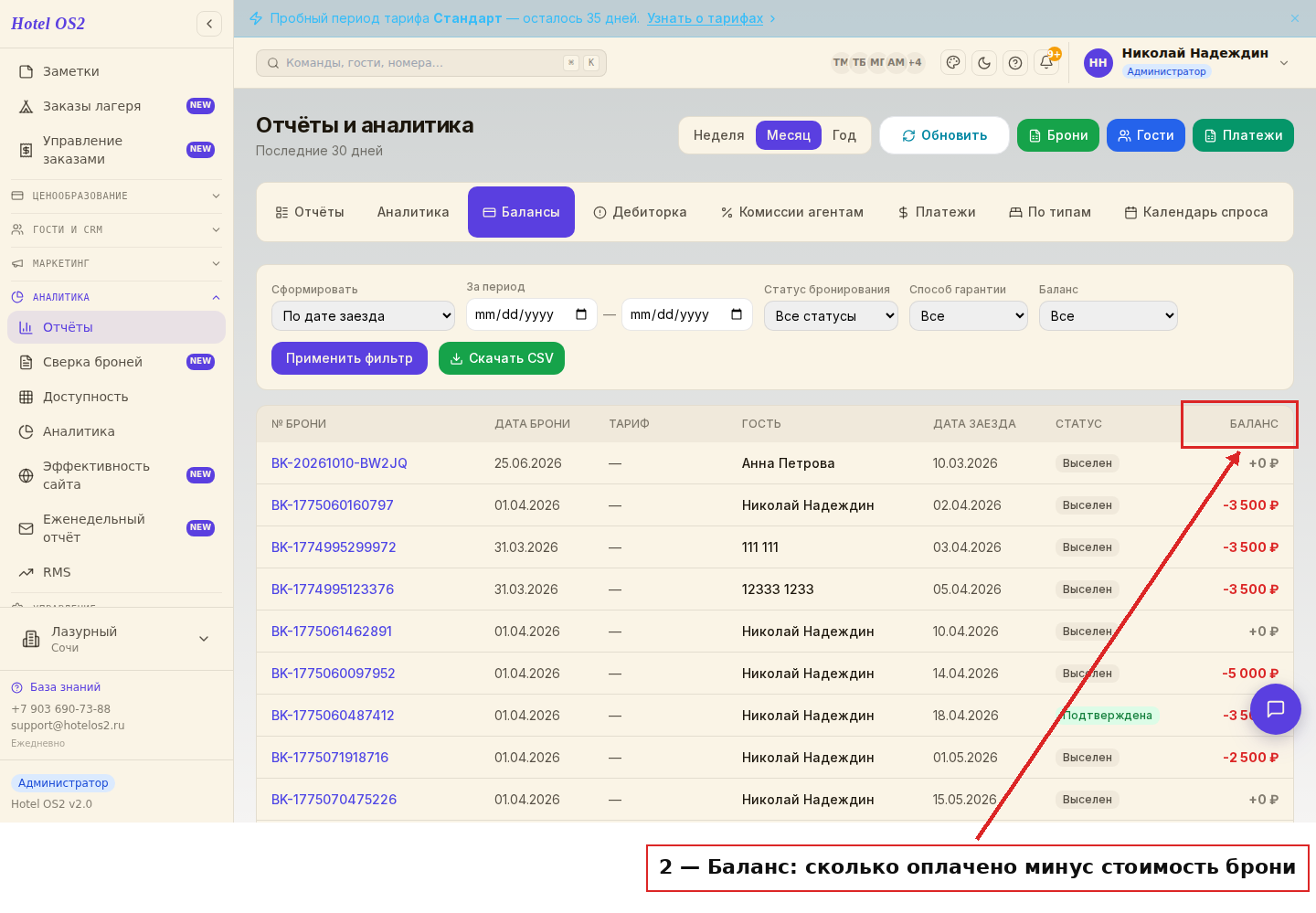1316x913 pixels.
Task: Expand the Гости и CRM section
Action: [116, 229]
